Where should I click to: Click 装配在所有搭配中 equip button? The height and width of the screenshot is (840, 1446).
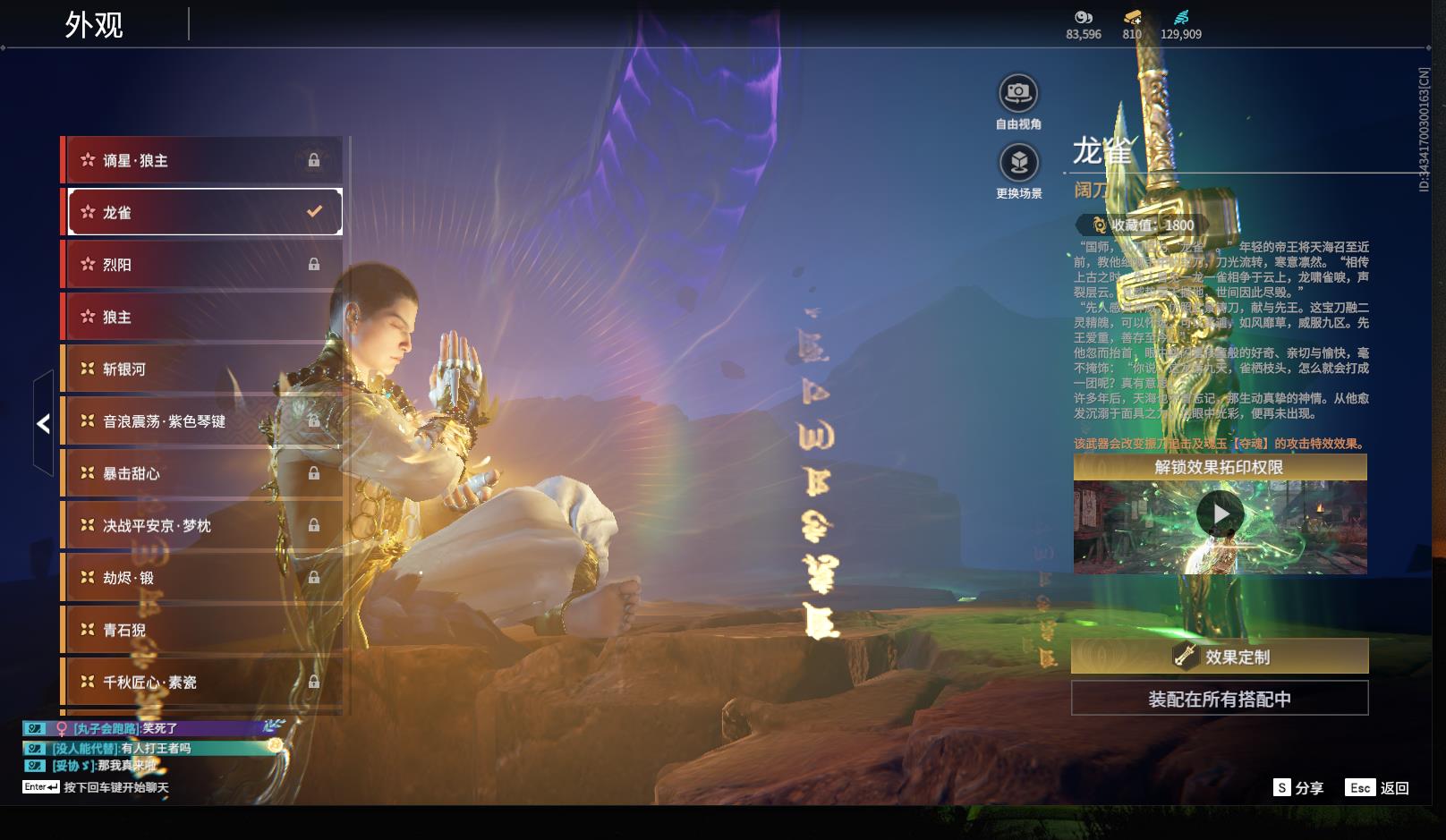(1220, 699)
